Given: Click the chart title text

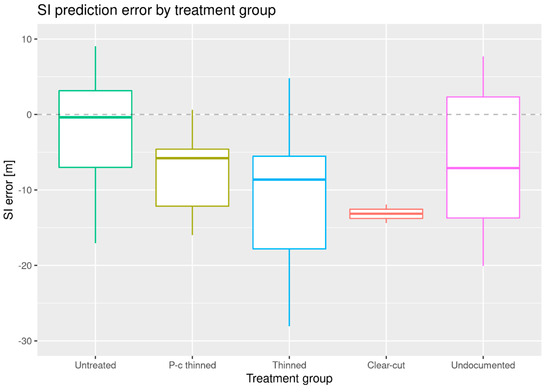Looking at the screenshot, I should coord(156,10).
